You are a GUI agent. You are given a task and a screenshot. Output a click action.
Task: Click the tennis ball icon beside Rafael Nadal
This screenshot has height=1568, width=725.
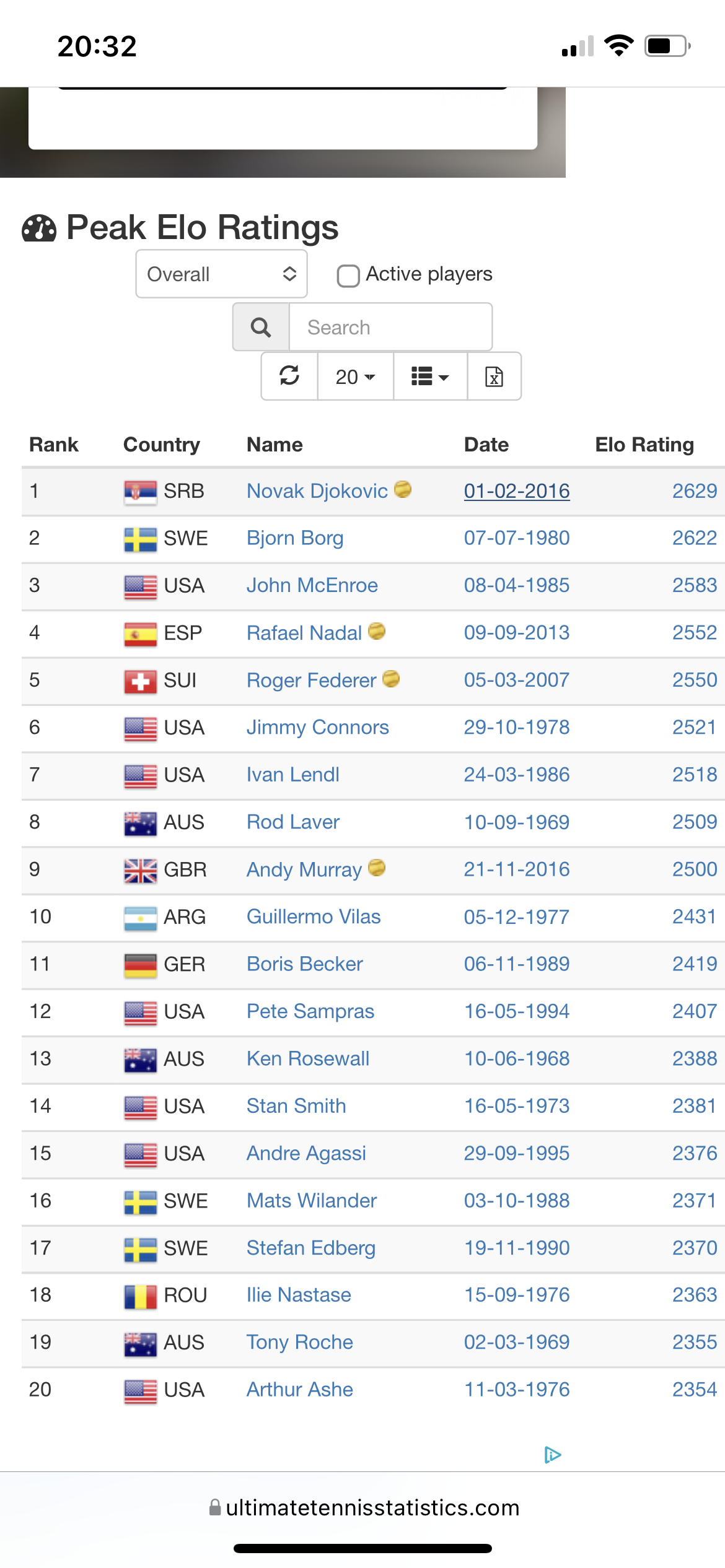tap(377, 631)
